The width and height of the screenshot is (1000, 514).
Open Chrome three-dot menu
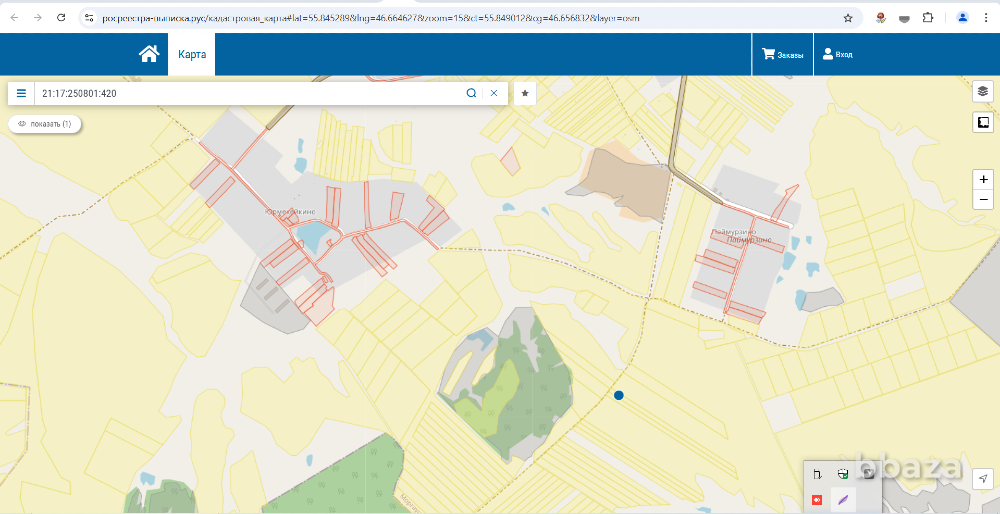pos(986,18)
